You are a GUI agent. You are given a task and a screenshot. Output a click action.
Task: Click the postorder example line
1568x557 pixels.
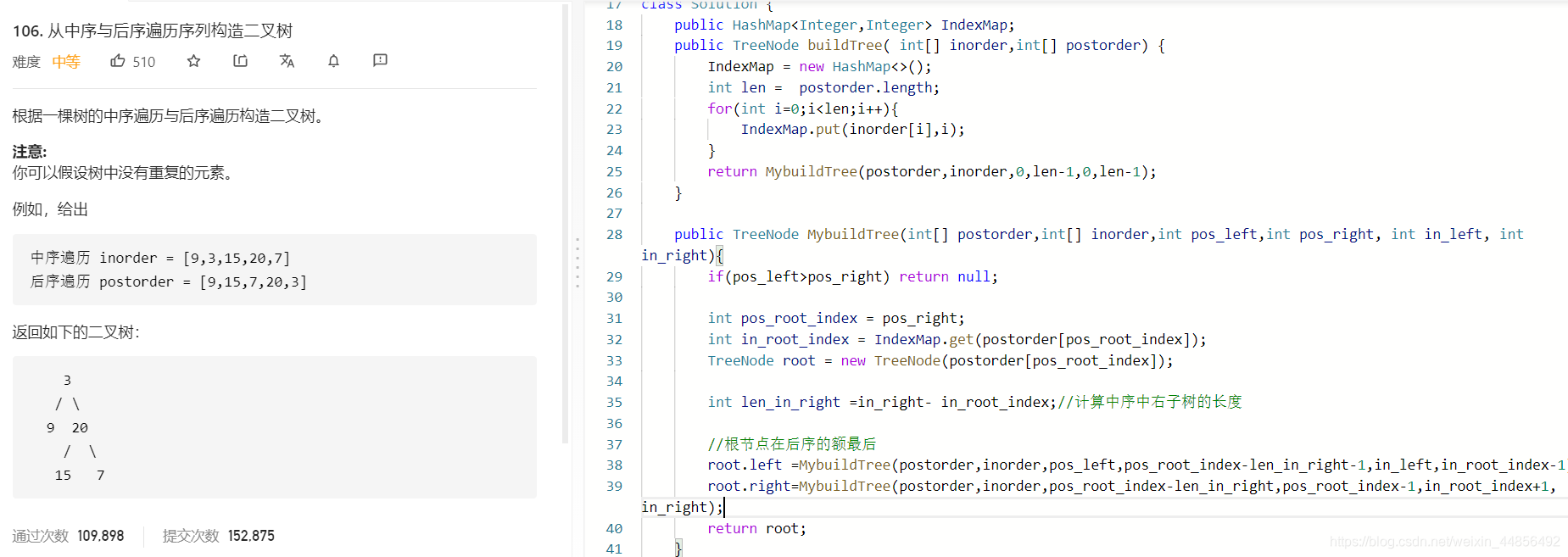point(169,281)
